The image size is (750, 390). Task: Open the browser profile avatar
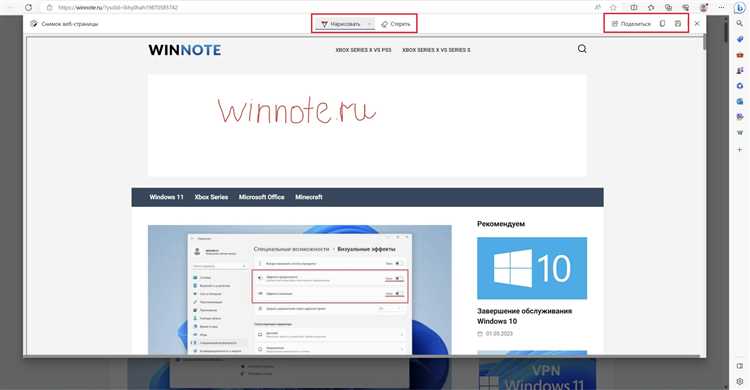click(704, 8)
